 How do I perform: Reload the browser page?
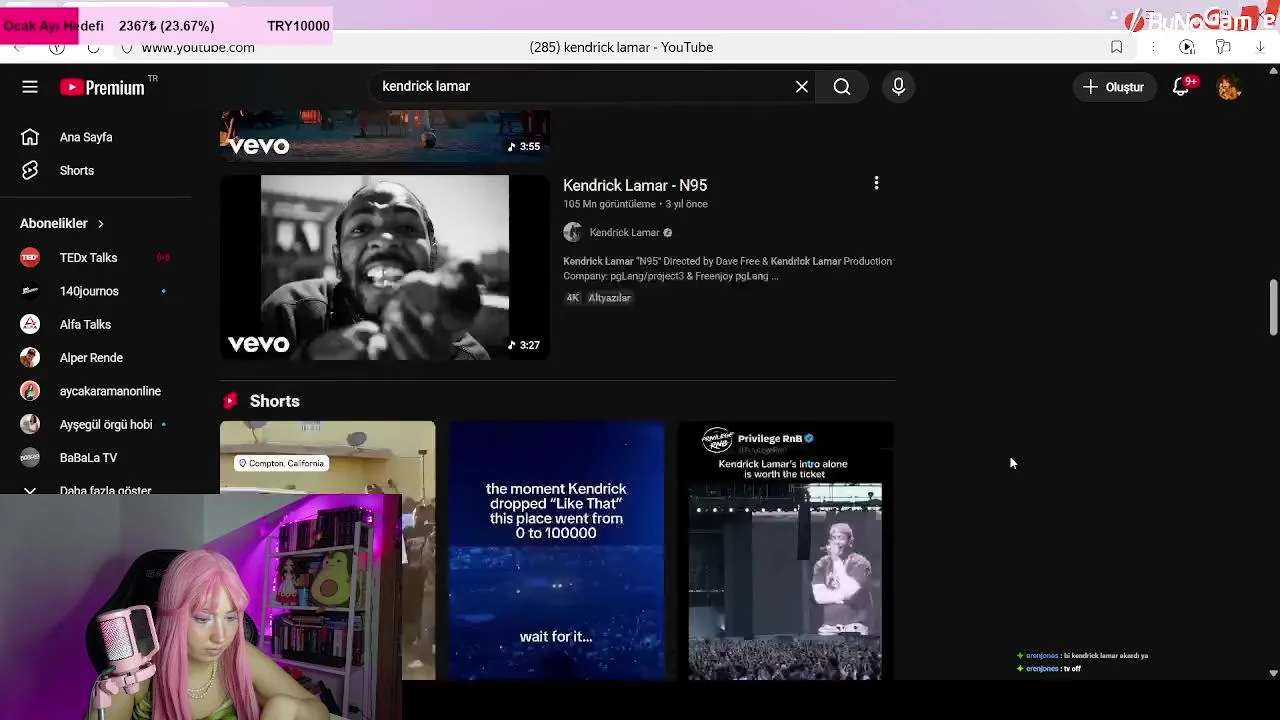point(93,47)
